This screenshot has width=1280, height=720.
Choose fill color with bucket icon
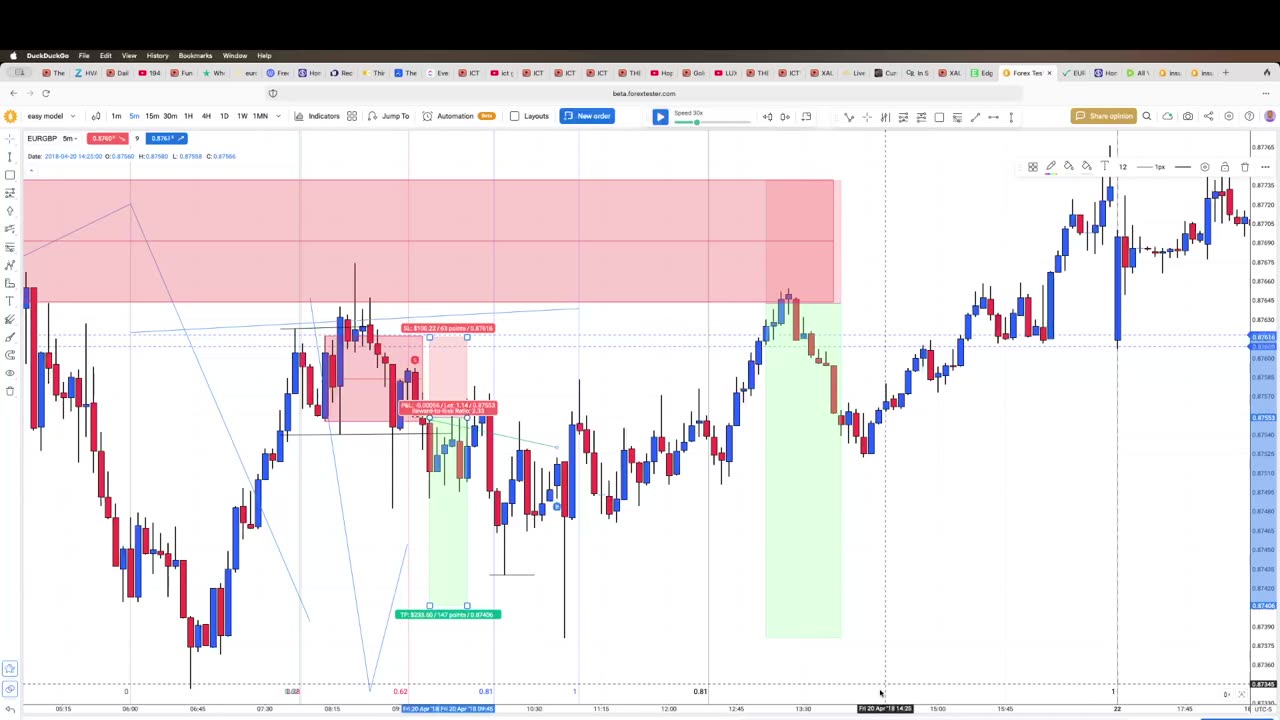1068,167
